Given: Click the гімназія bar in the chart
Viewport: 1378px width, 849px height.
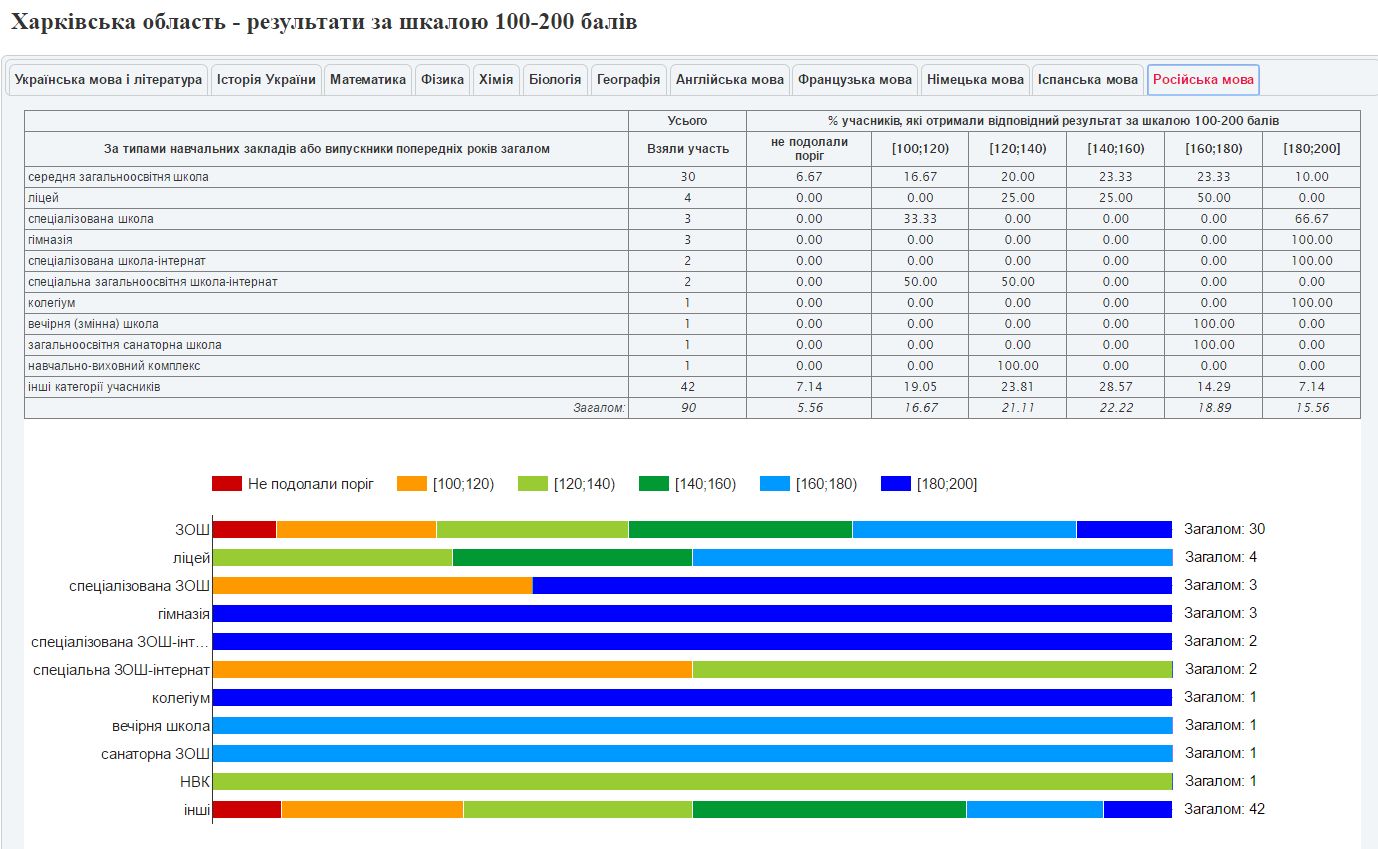Looking at the screenshot, I should coord(691,613).
